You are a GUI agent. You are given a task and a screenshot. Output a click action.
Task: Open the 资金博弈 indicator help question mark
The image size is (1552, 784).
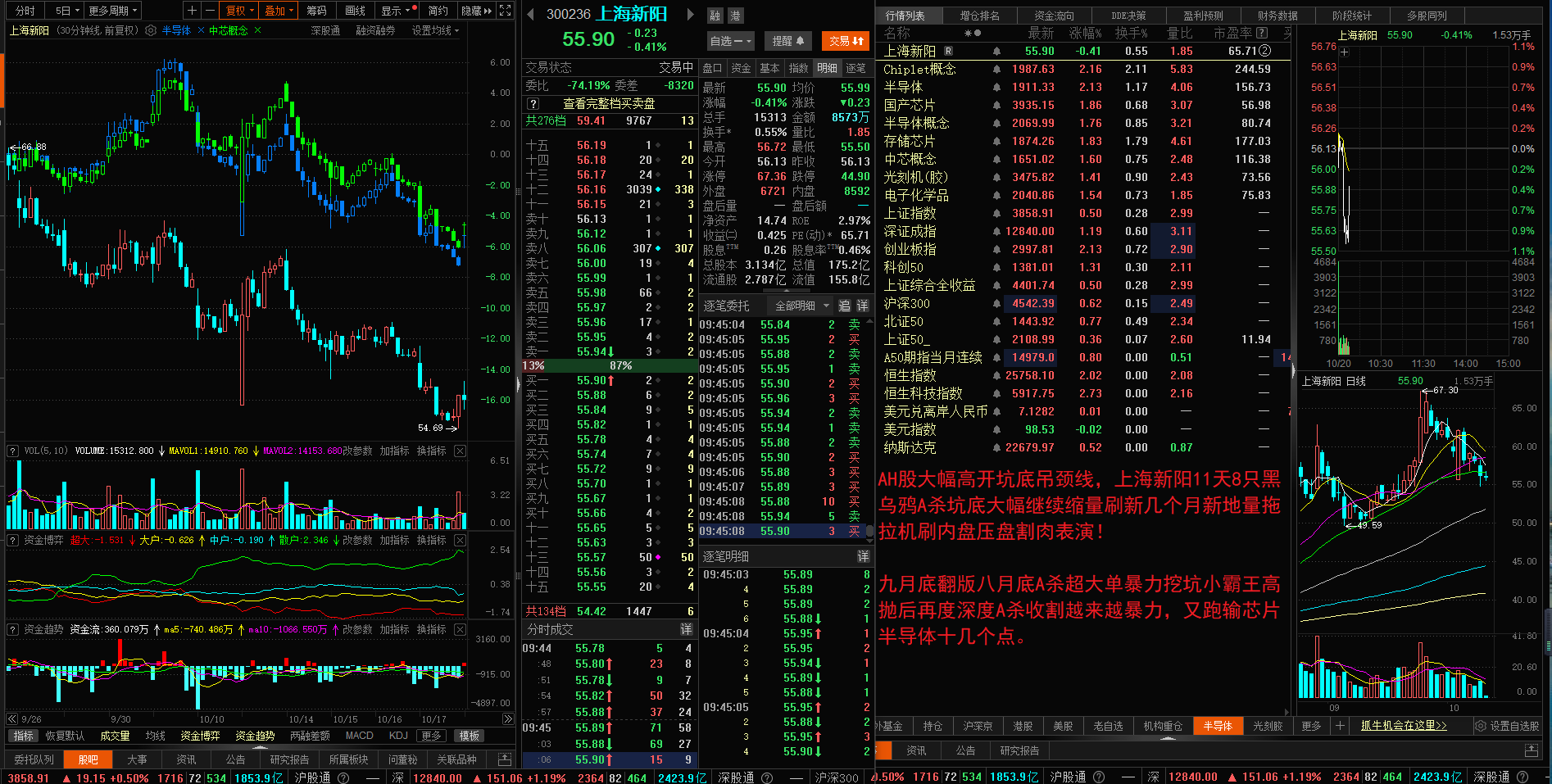click(12, 540)
